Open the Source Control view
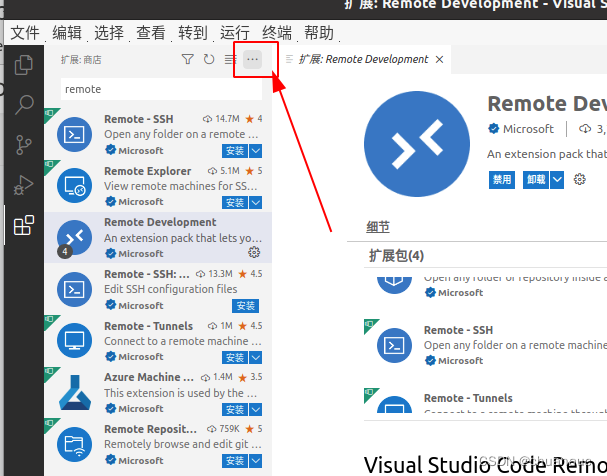607x476 pixels. coord(24,144)
